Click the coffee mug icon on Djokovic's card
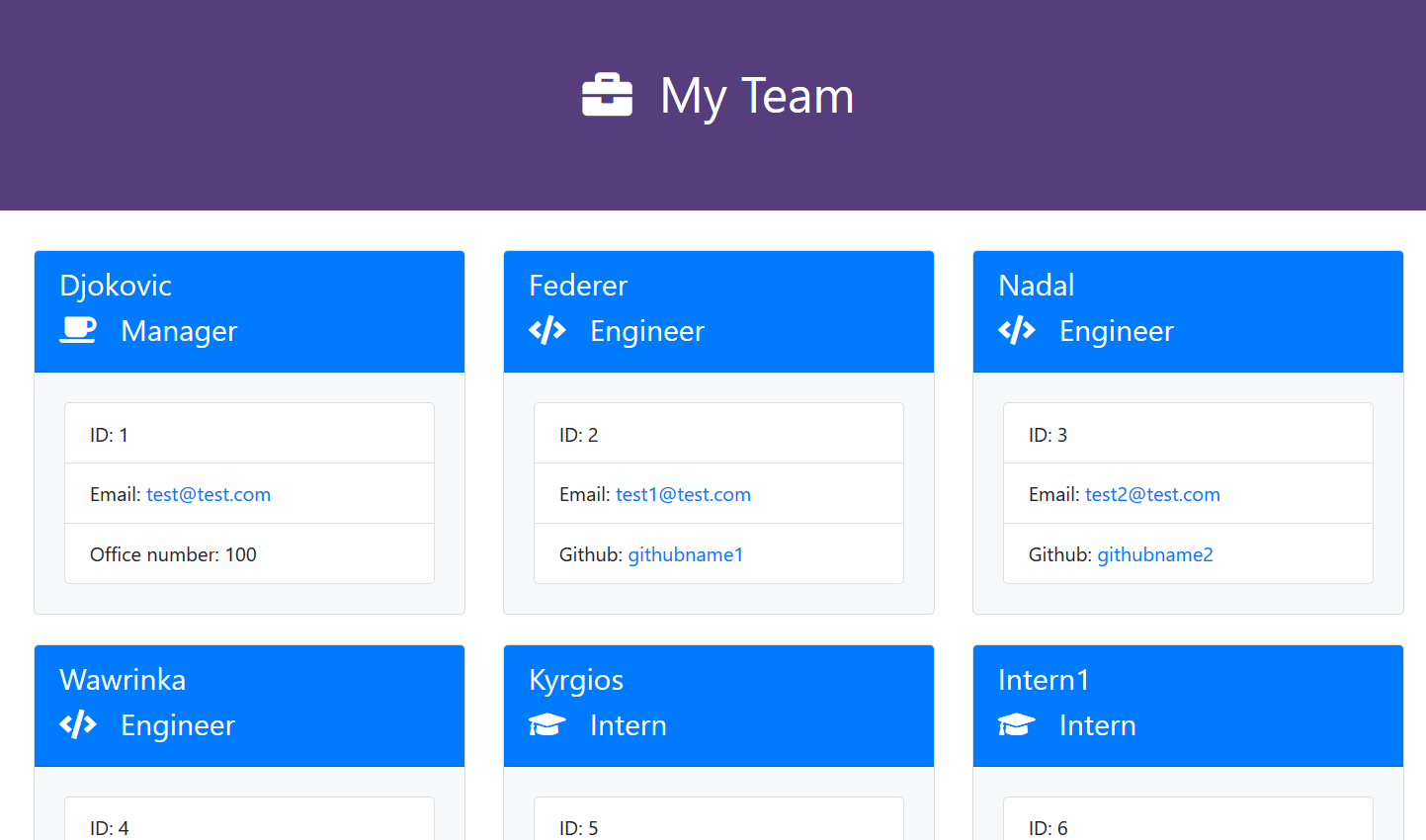Viewport: 1426px width, 840px height. (x=78, y=330)
